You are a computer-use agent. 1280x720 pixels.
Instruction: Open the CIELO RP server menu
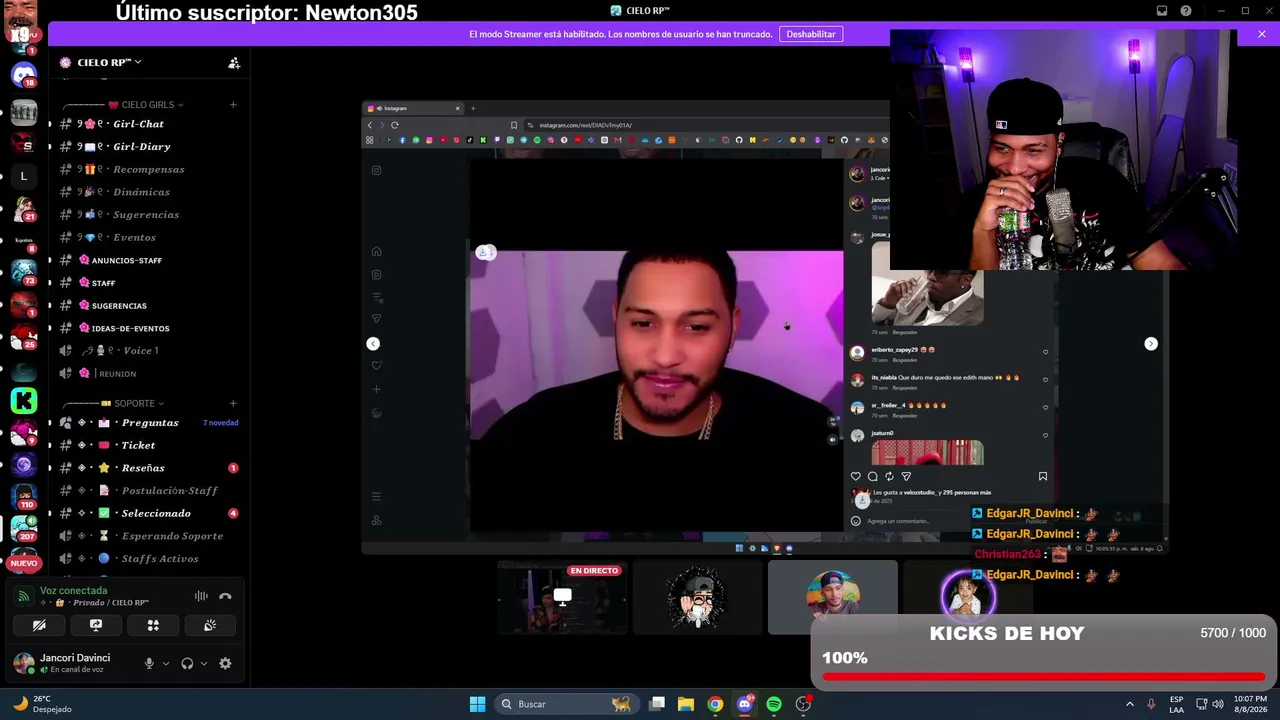tap(109, 62)
